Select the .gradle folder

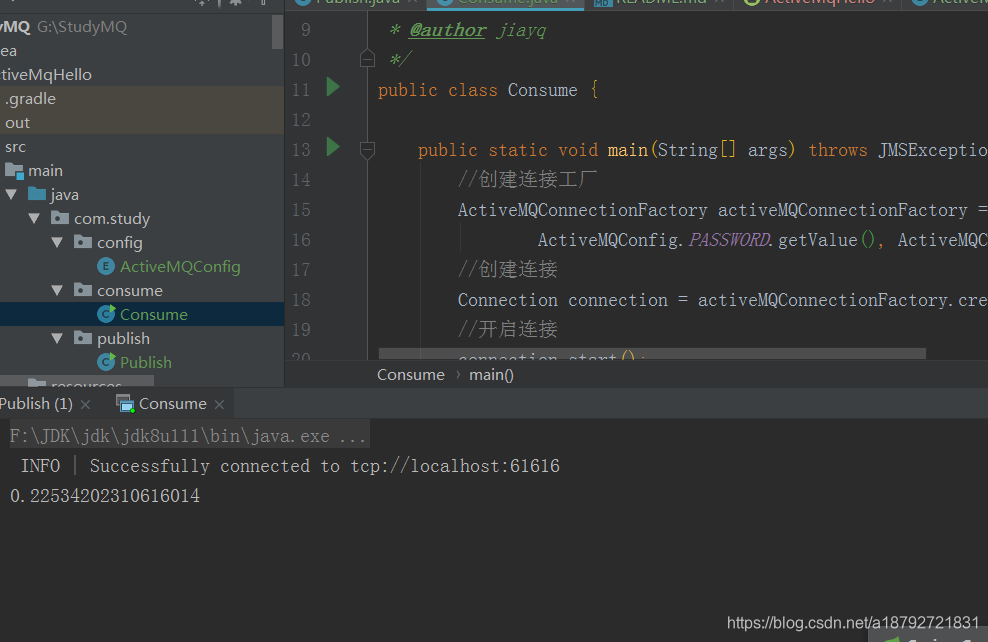pyautogui.click(x=30, y=99)
